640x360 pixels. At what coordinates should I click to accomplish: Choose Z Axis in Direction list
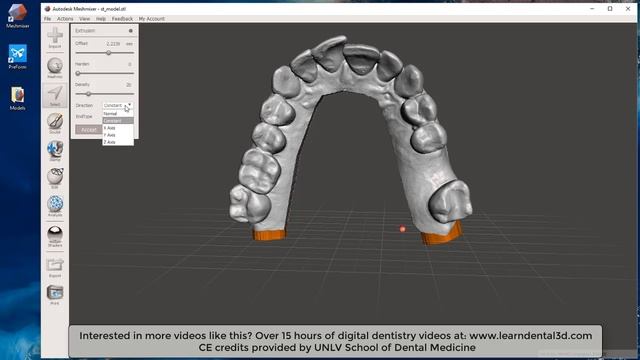(118, 142)
